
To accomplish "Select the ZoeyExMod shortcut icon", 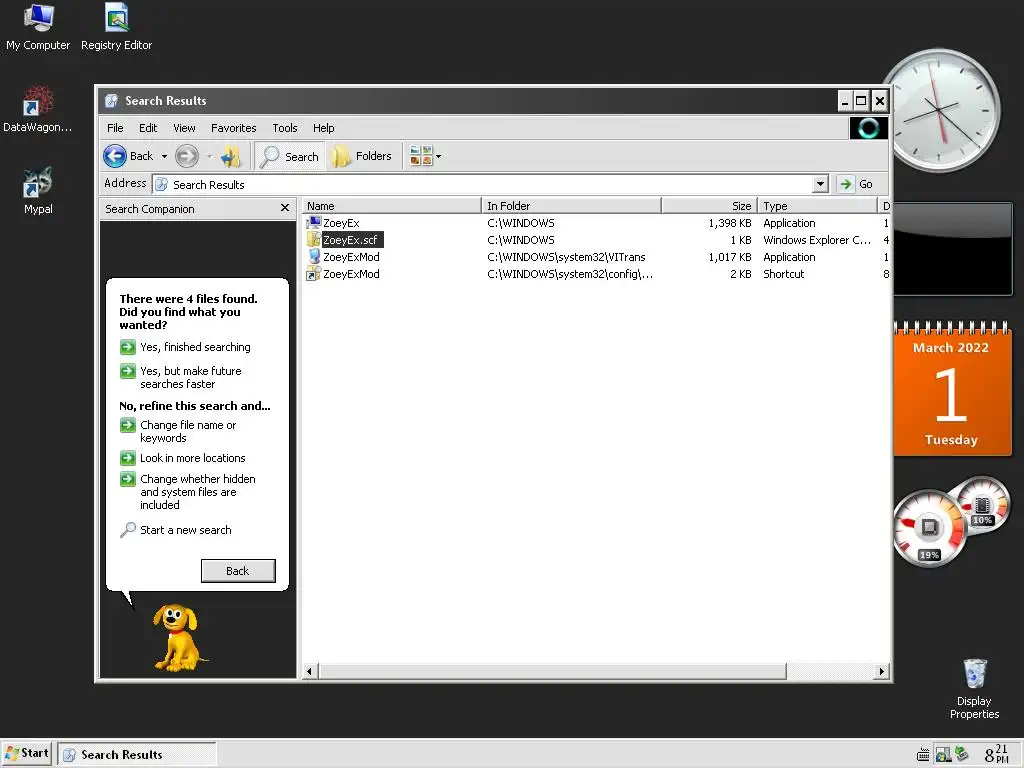I will pos(313,274).
